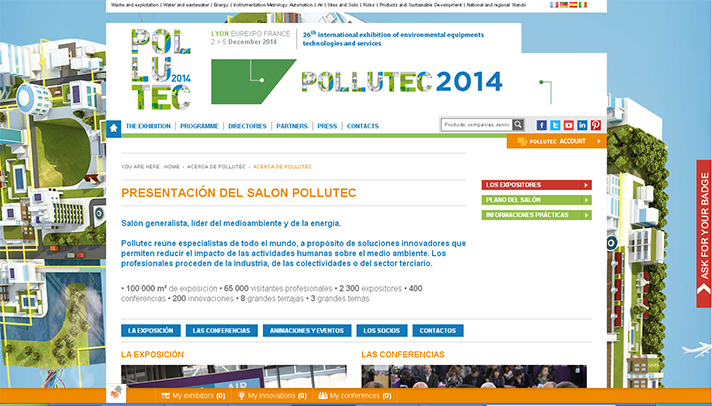Open the Programme menu
The height and width of the screenshot is (406, 712).
point(199,126)
